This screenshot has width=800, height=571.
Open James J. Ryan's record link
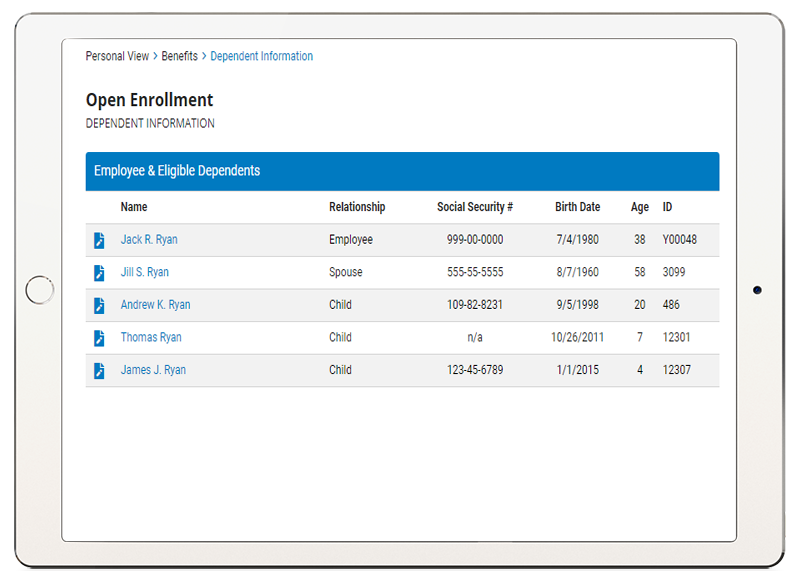click(153, 370)
